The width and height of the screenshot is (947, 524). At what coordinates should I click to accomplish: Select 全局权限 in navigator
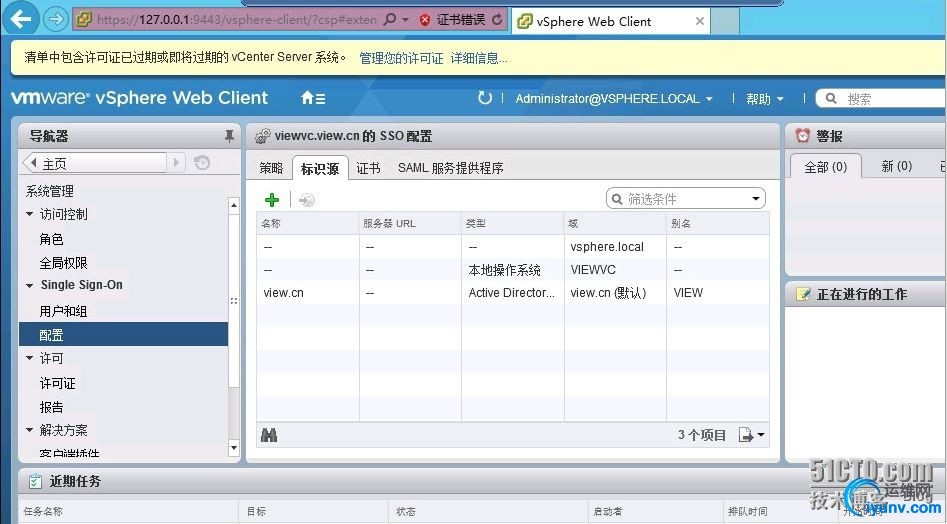pyautogui.click(x=63, y=263)
